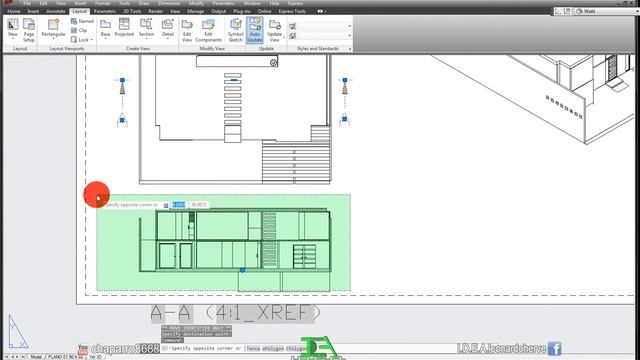640x360 pixels.
Task: Switch to the Output ribbon tab
Action: coord(218,11)
